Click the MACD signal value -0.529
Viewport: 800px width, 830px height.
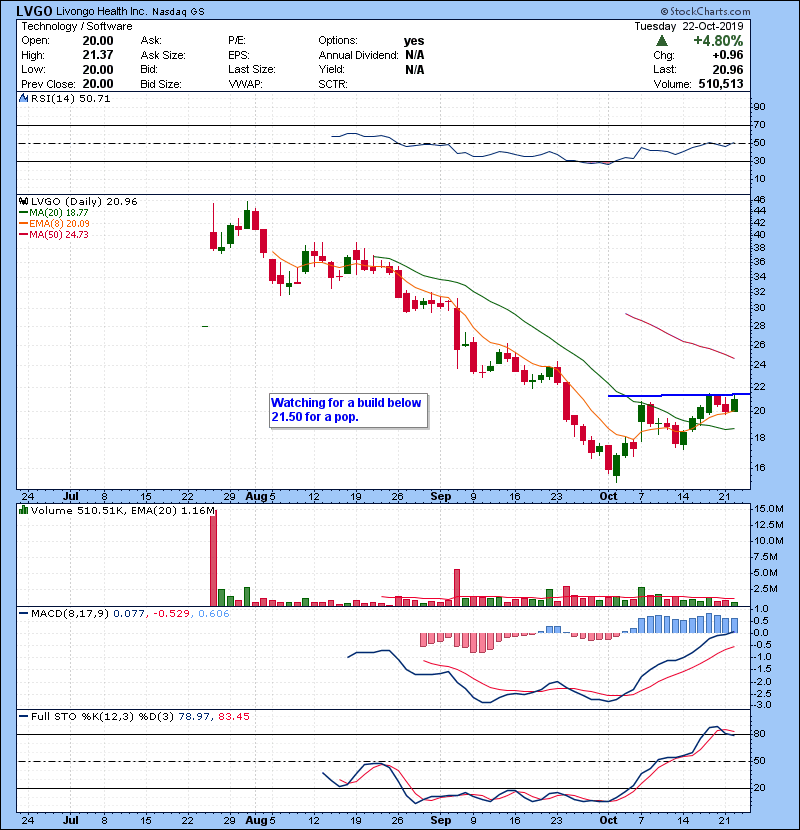click(x=172, y=613)
